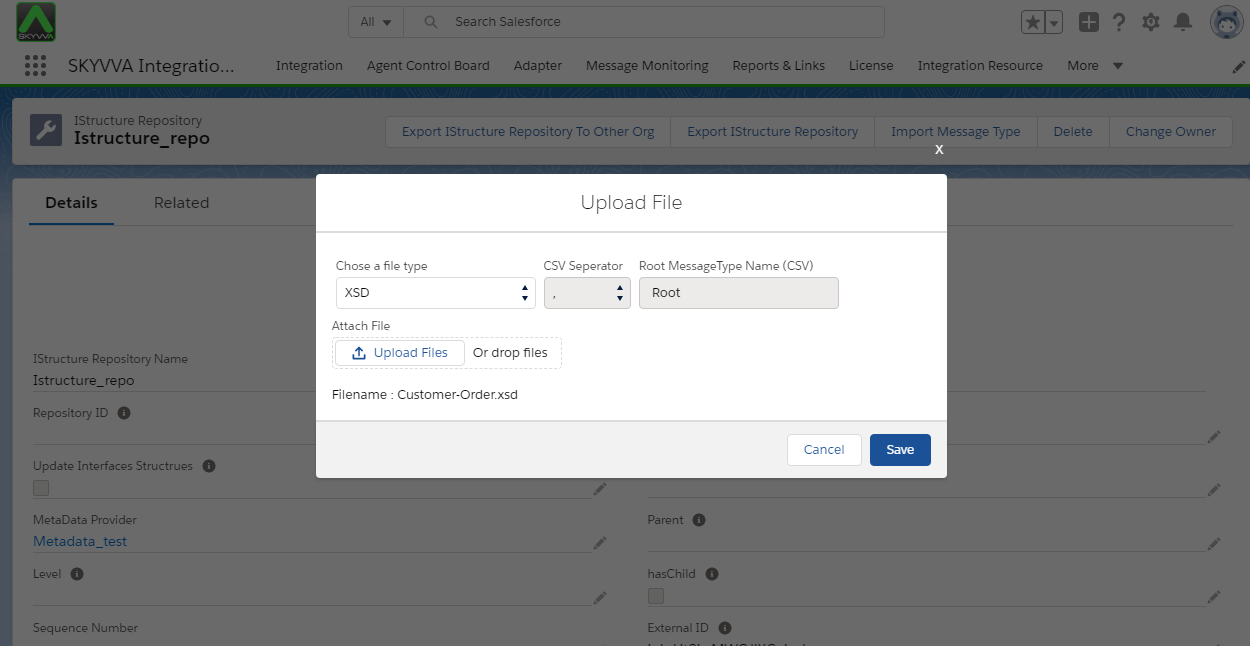Edit MetaData Provider via pencil icon
The width and height of the screenshot is (1250, 646).
[x=600, y=542]
